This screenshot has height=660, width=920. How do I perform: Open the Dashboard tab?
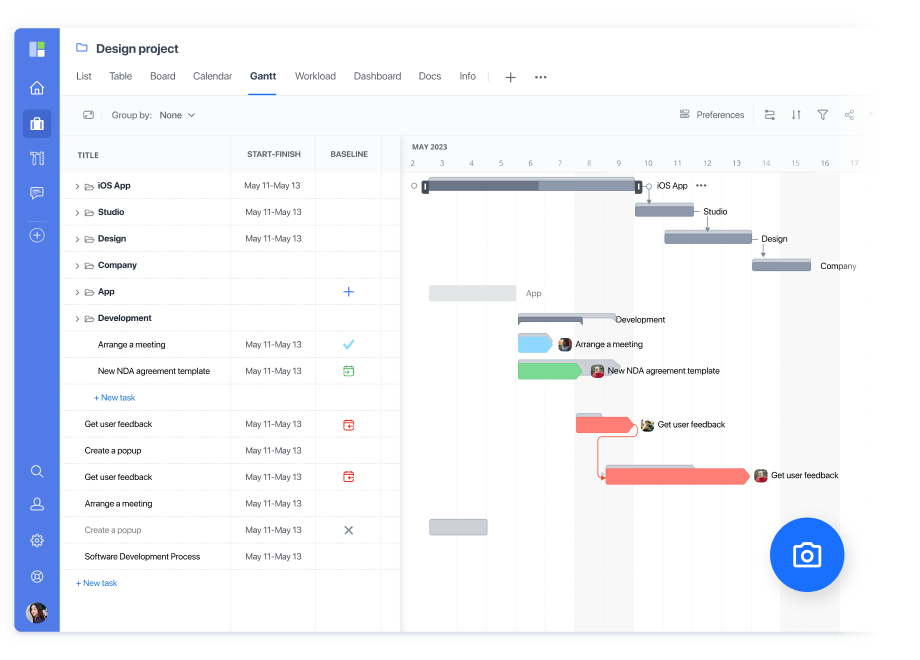[377, 76]
